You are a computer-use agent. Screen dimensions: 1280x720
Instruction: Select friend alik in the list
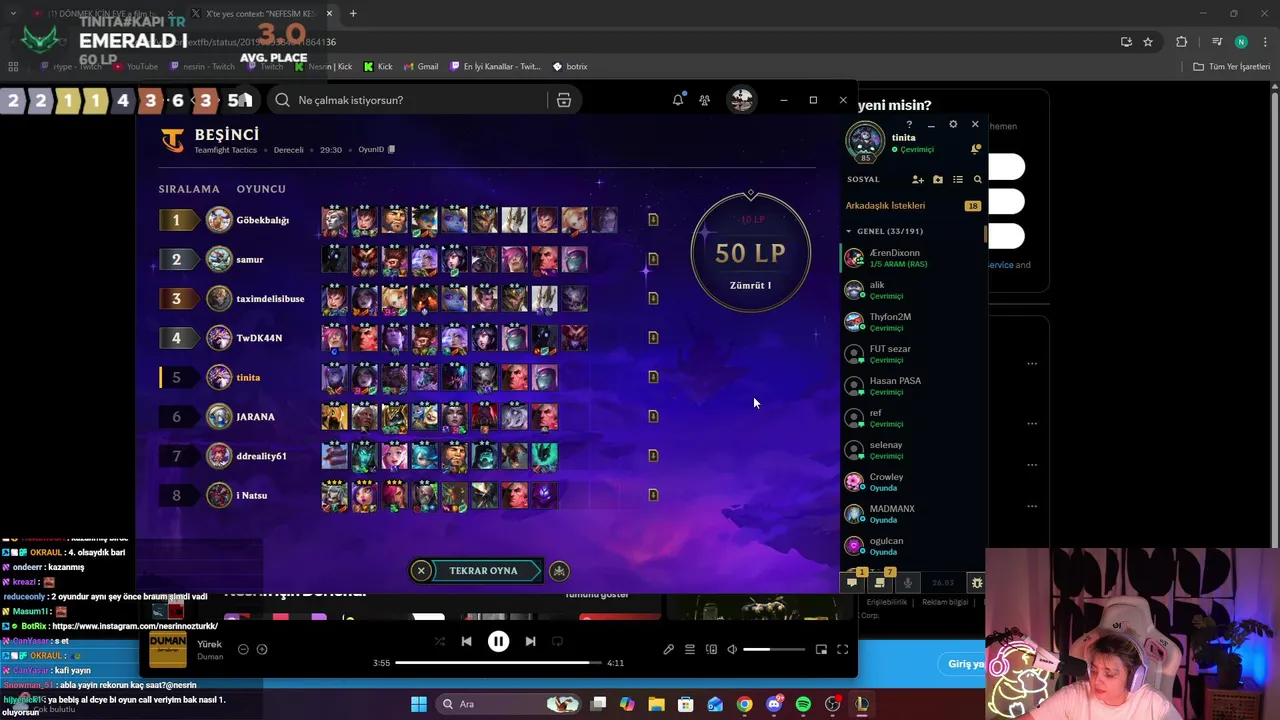pyautogui.click(x=914, y=290)
